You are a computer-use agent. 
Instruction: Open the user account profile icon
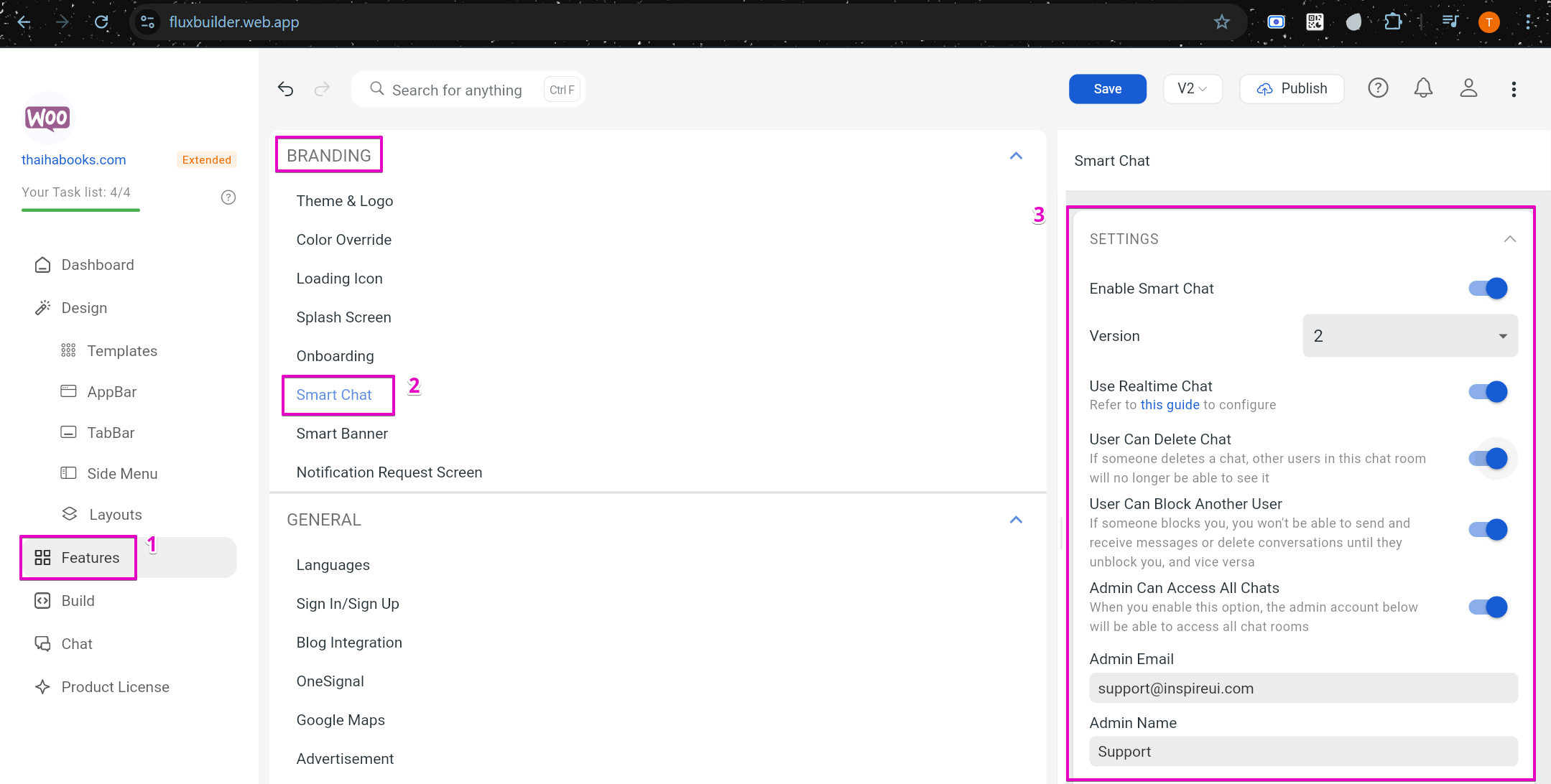tap(1468, 88)
